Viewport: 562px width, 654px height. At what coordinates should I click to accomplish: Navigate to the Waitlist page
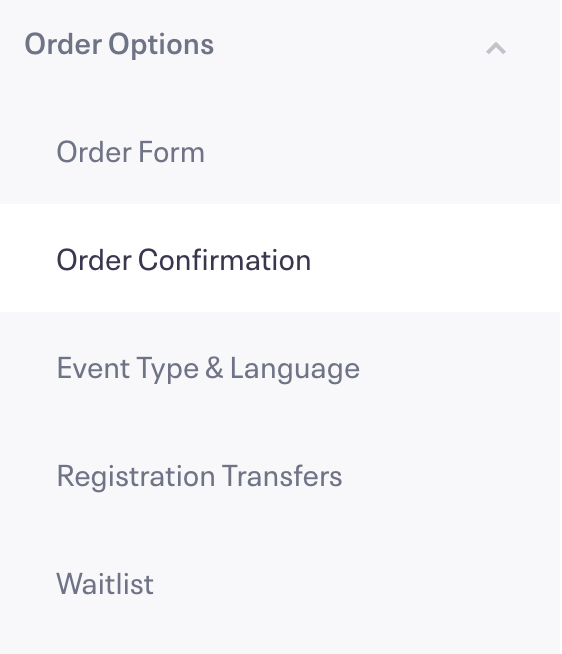(x=280, y=581)
